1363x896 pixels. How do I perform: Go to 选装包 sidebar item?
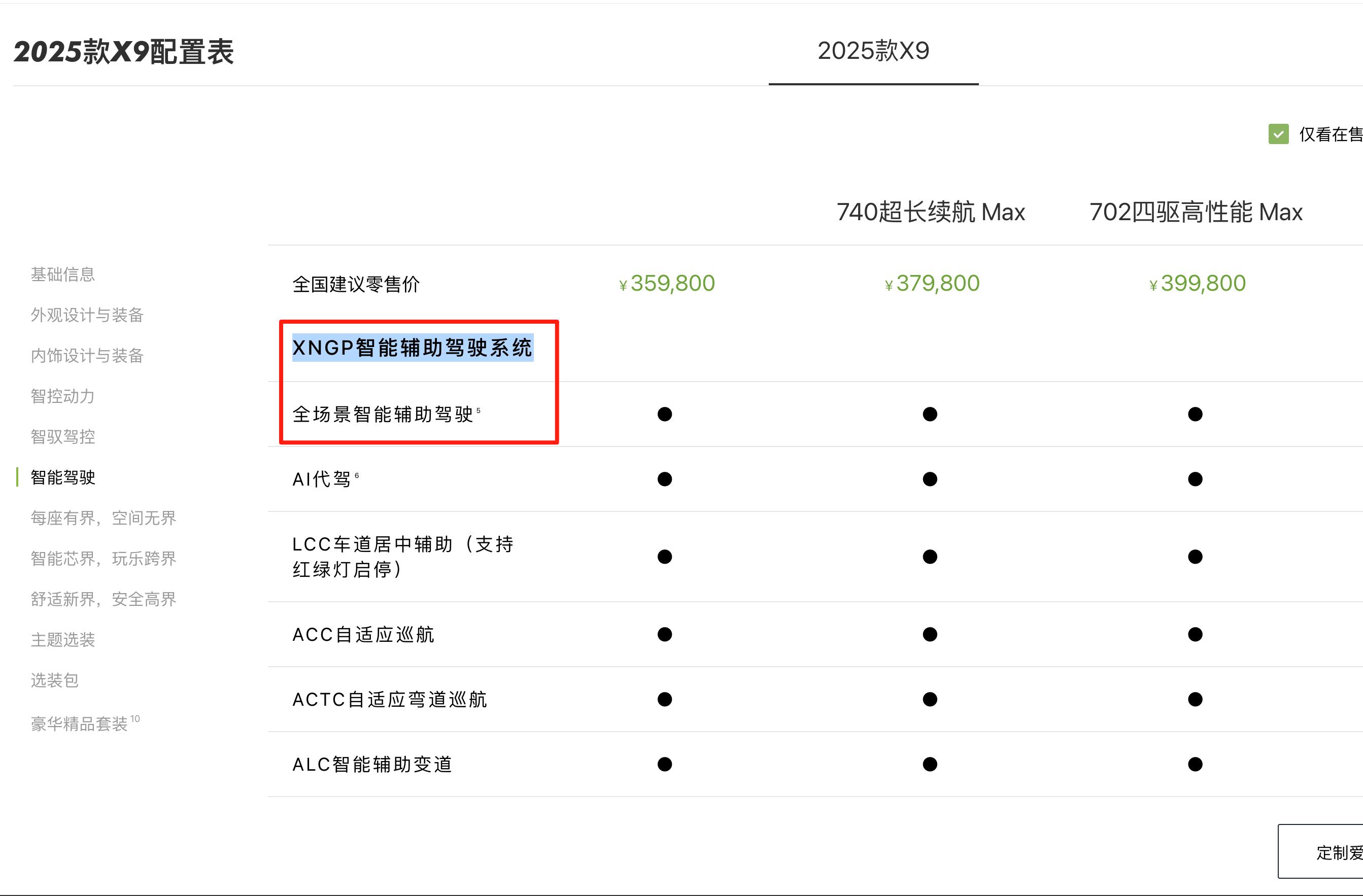coord(54,680)
